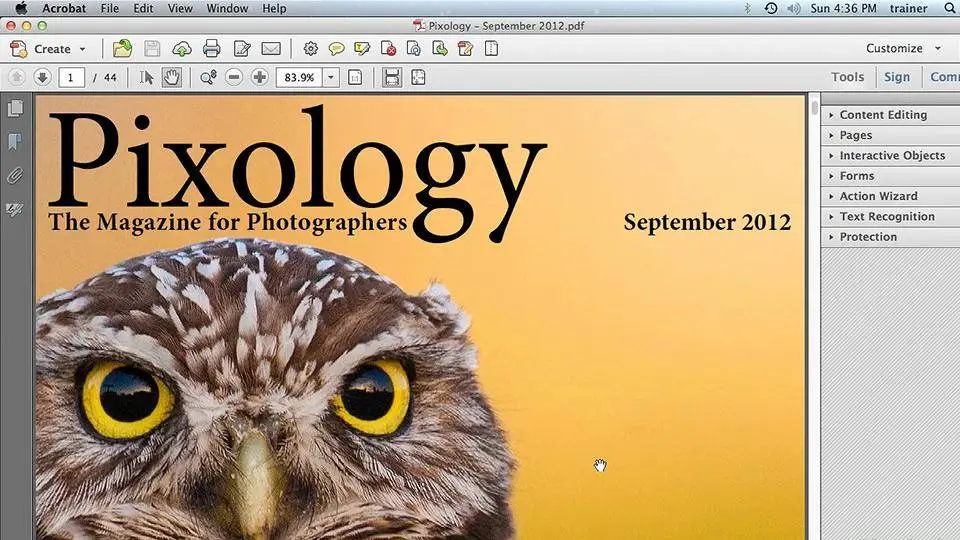Choose the Hand pan tool
This screenshot has width=960, height=540.
pyautogui.click(x=172, y=77)
